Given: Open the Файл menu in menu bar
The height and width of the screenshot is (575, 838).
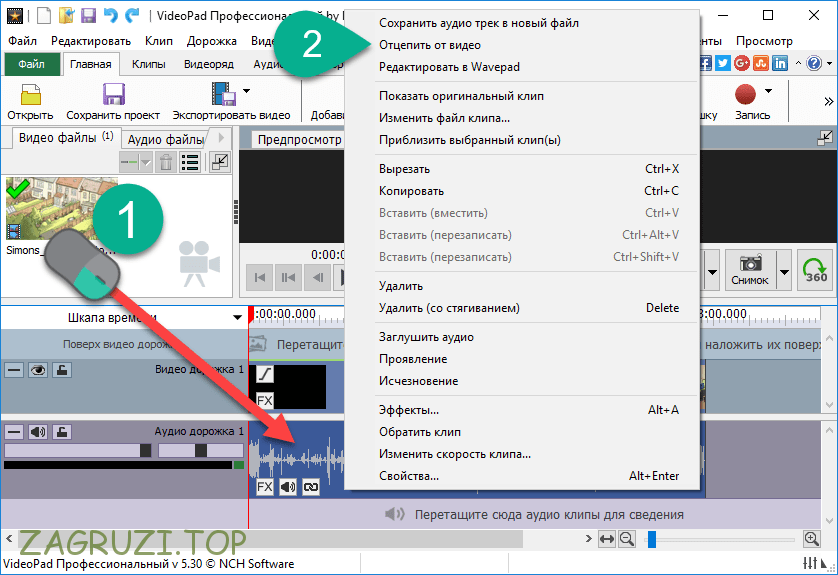Looking at the screenshot, I should (x=22, y=41).
